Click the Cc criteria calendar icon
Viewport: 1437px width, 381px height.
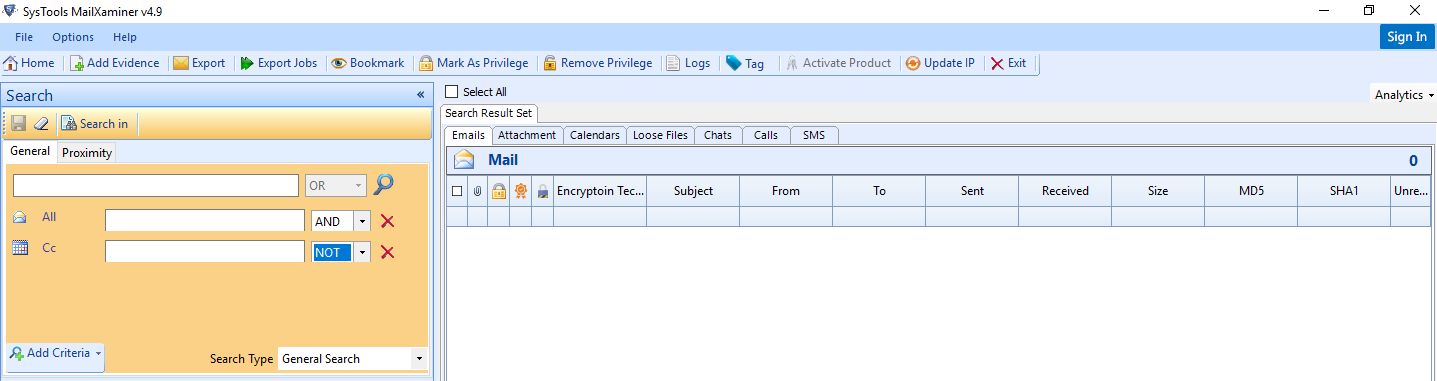(x=19, y=248)
